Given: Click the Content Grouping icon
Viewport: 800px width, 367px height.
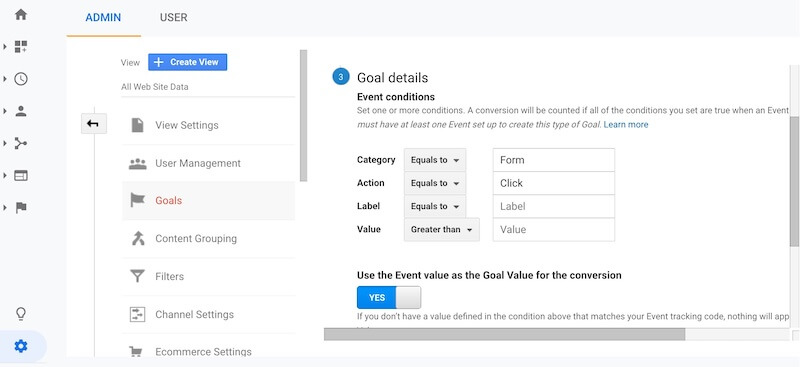Looking at the screenshot, I should [138, 238].
